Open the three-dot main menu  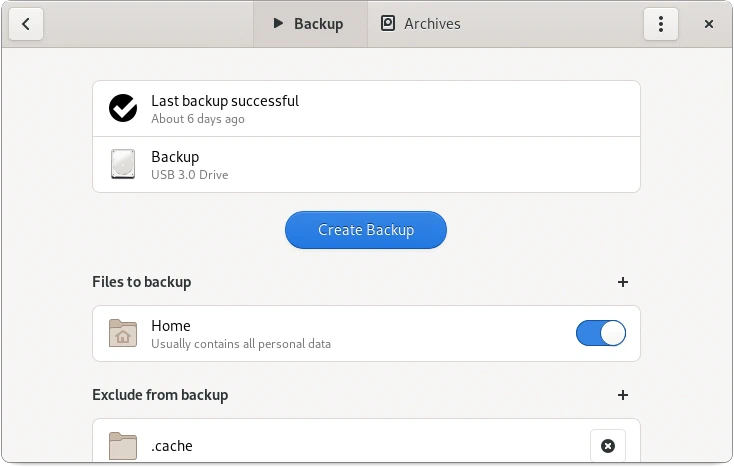[x=661, y=24]
